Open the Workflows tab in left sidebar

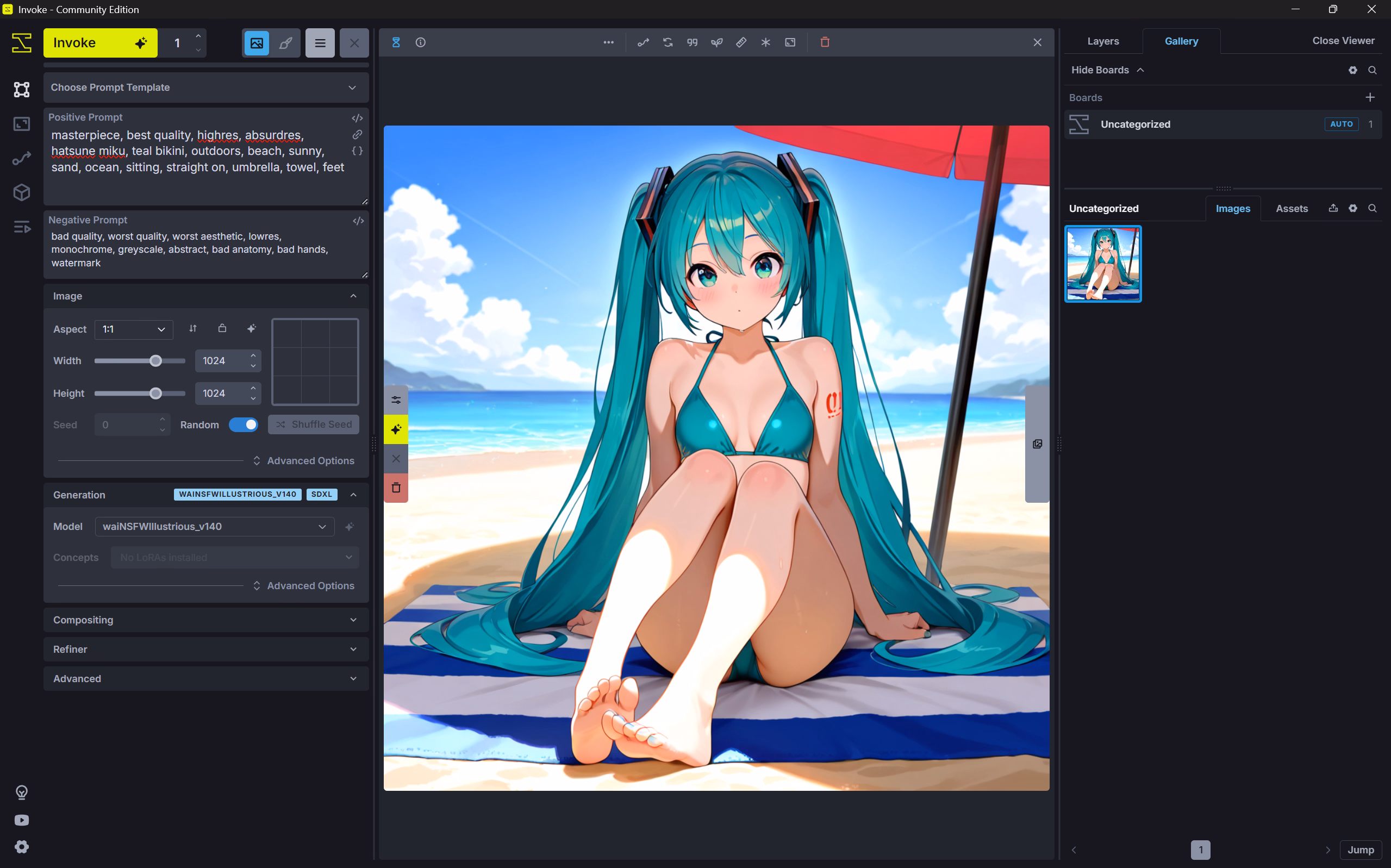[22, 159]
